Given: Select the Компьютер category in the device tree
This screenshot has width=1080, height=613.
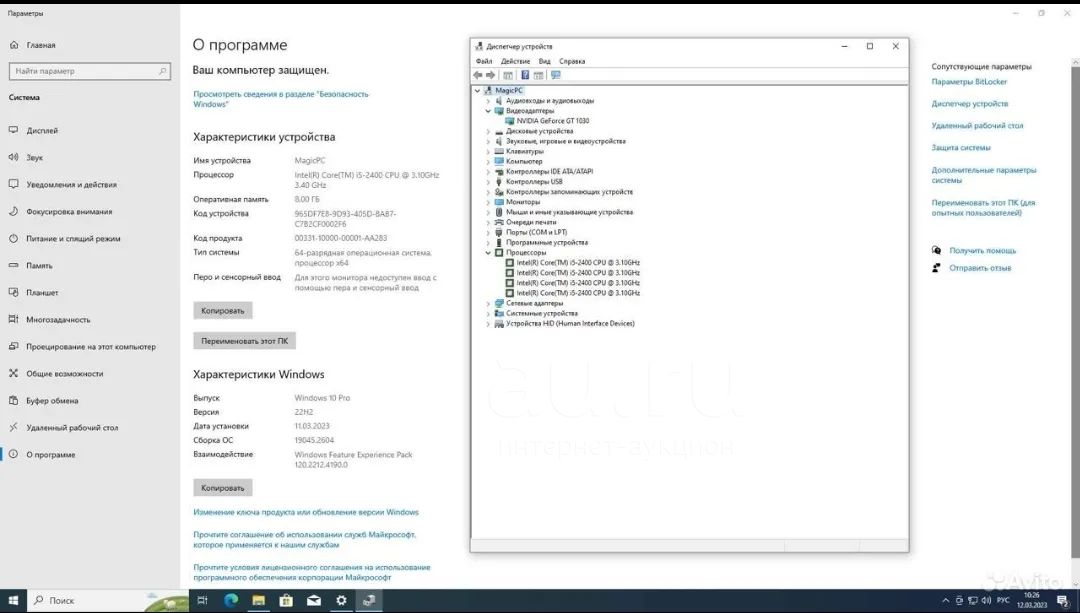Looking at the screenshot, I should [x=524, y=161].
